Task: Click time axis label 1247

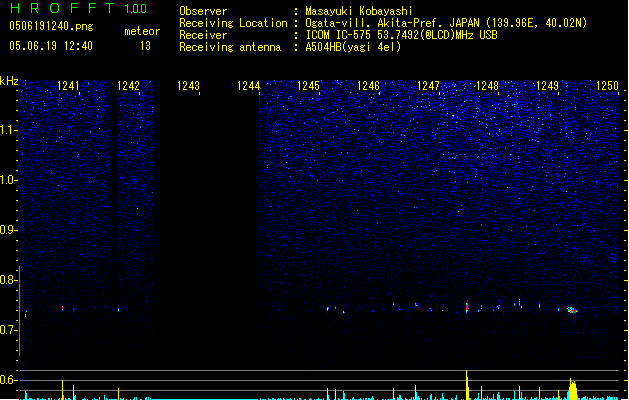Action: pos(428,86)
